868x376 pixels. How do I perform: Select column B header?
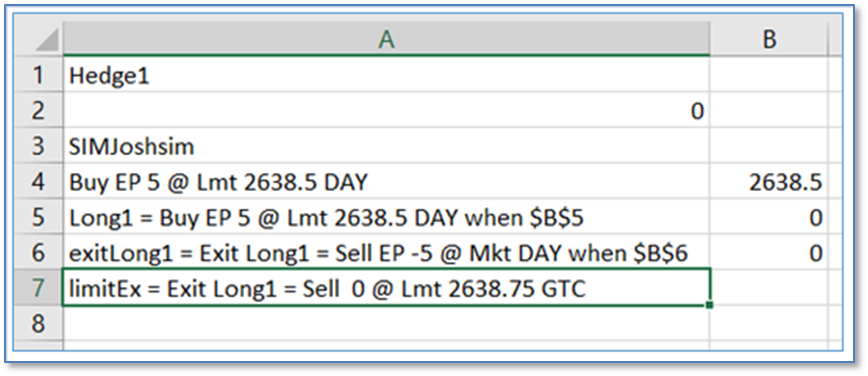pos(769,38)
